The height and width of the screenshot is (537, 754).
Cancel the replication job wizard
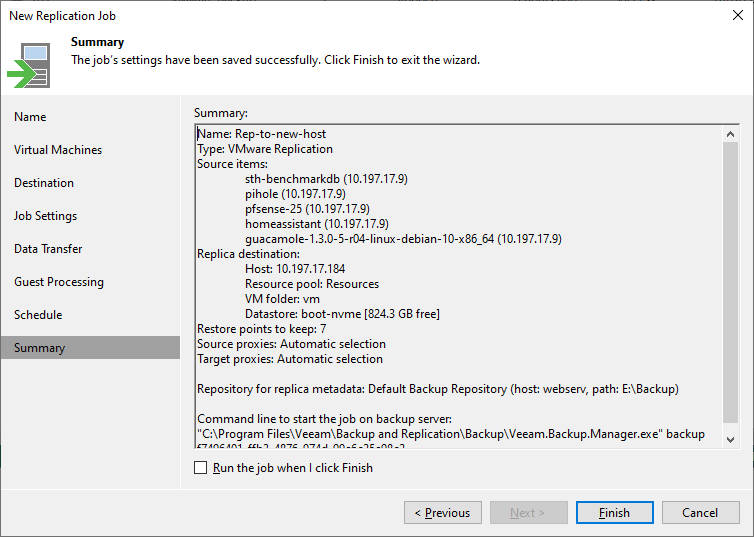[x=700, y=513]
